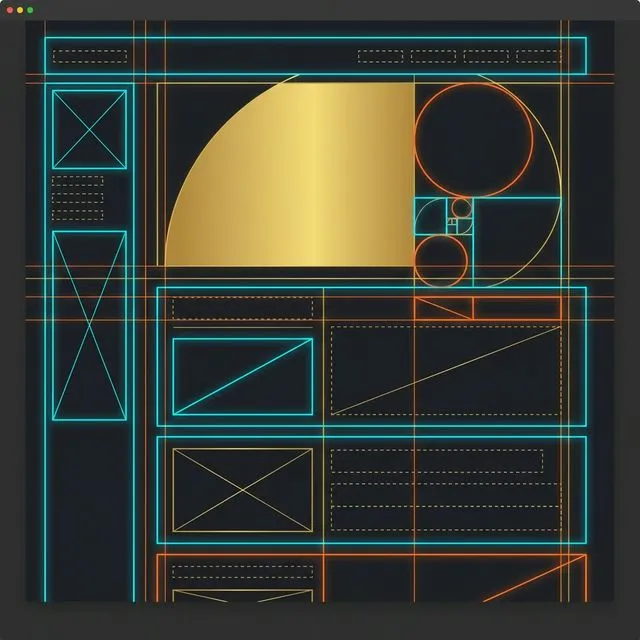Select the large orange circle
This screenshot has width=640, height=640.
click(473, 139)
